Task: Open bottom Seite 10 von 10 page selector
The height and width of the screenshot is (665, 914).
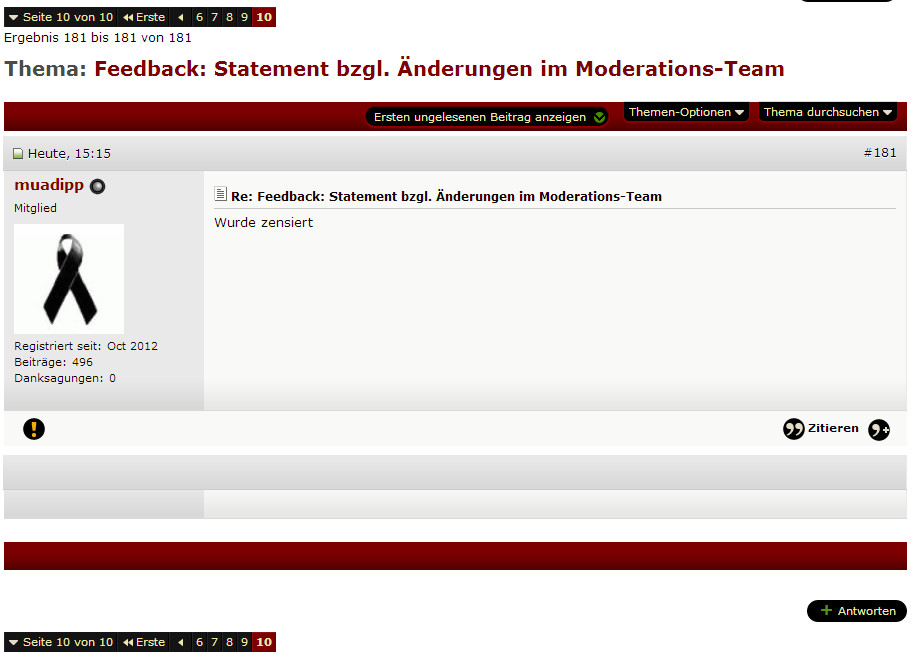Action: click(x=60, y=642)
